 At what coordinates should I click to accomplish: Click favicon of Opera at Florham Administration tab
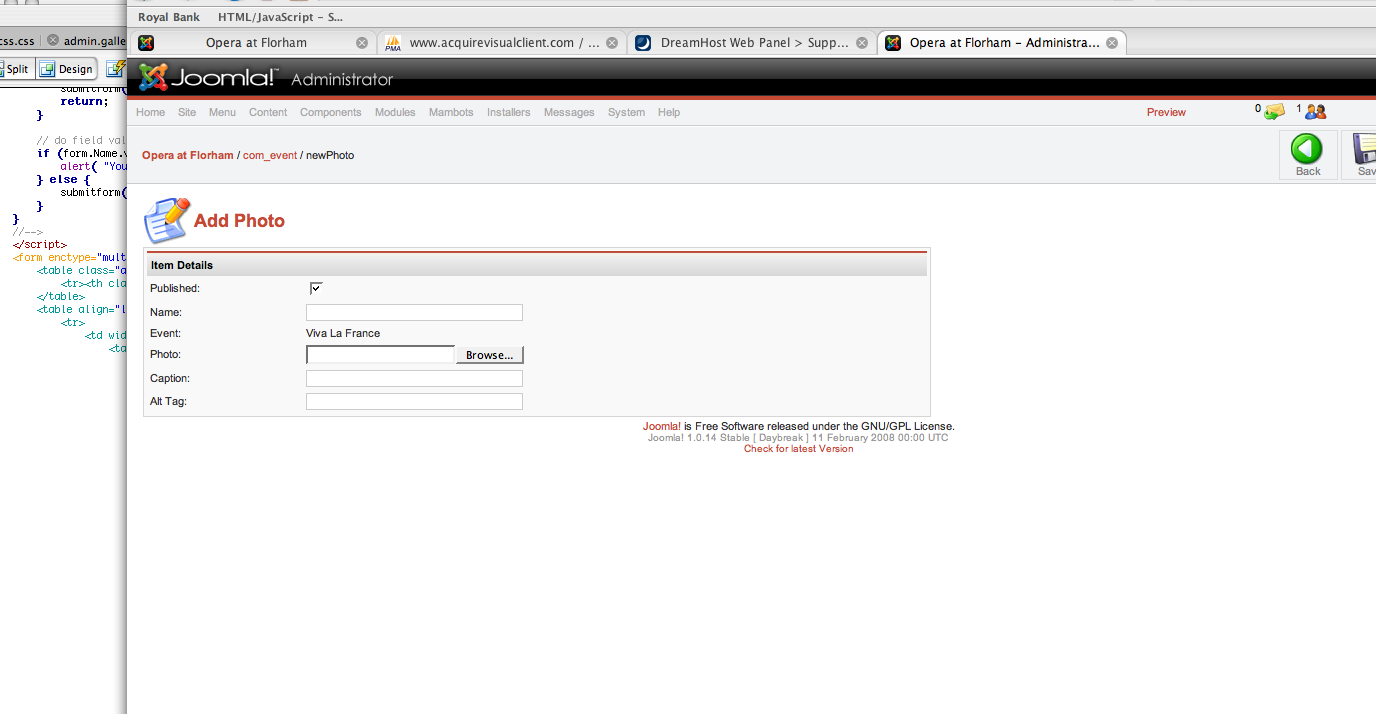[893, 43]
